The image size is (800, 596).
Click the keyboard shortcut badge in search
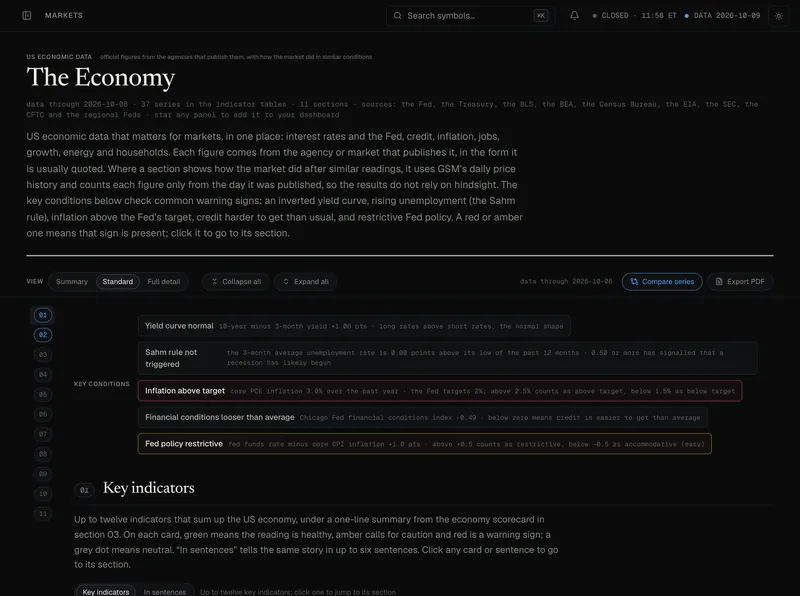coord(540,15)
